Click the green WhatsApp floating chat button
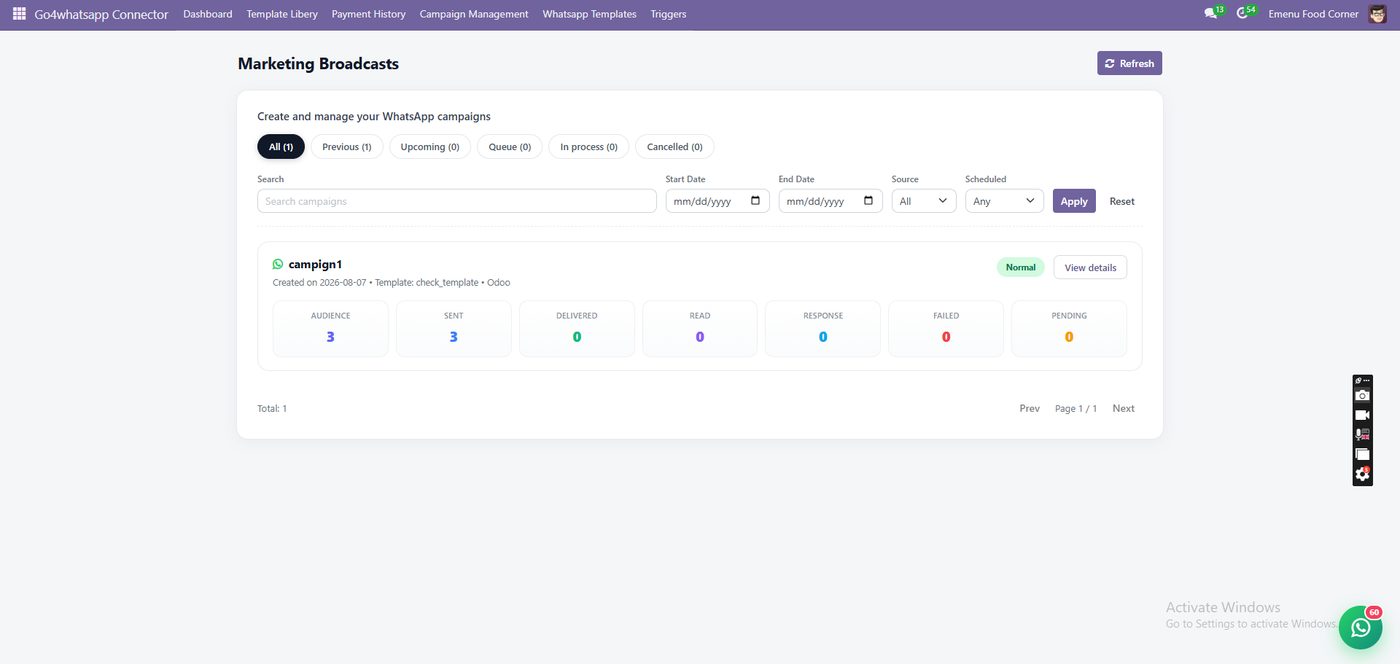This screenshot has height=664, width=1400. (x=1360, y=627)
